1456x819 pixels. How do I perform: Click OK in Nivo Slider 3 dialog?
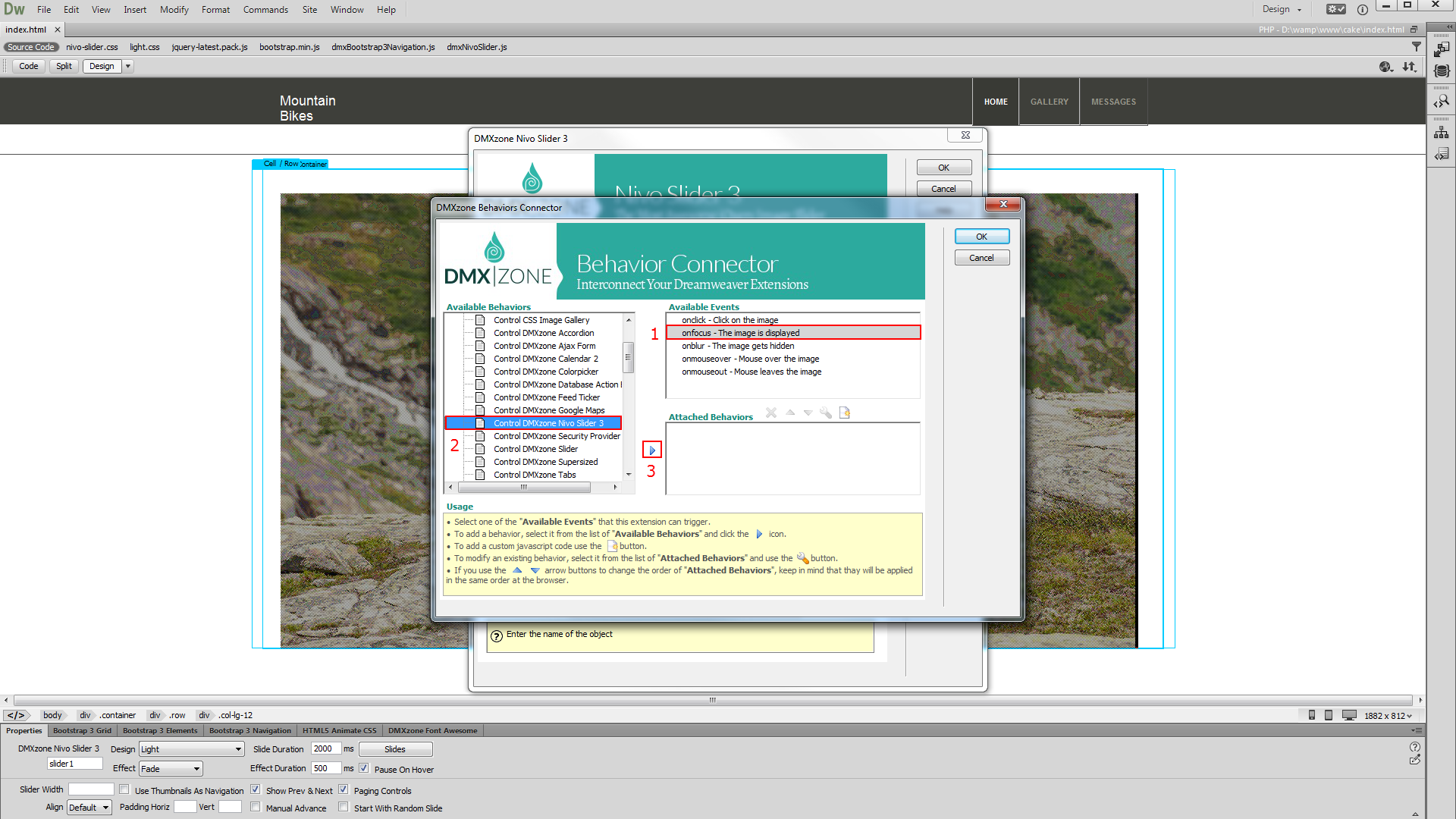click(943, 168)
